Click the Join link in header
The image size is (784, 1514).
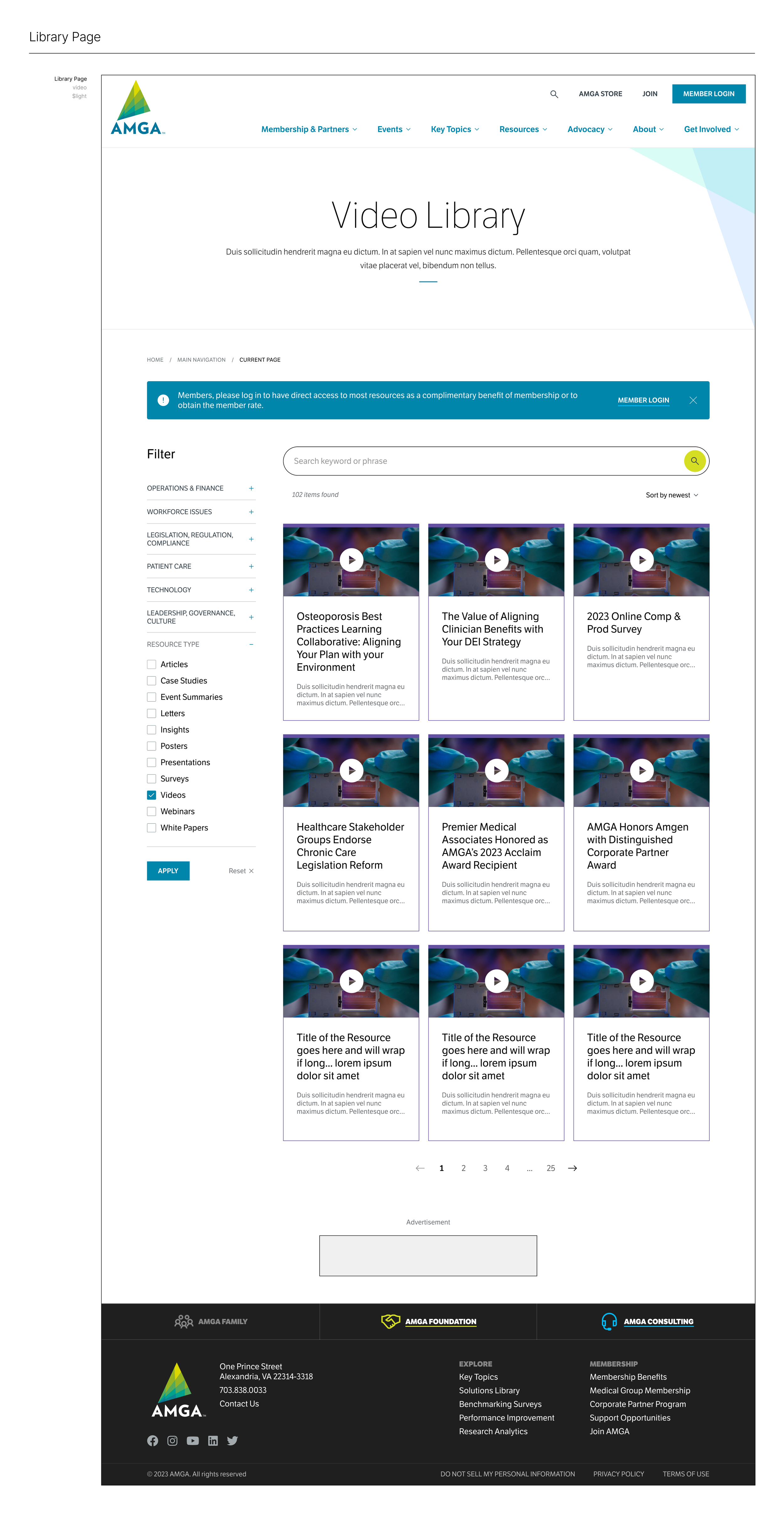[649, 94]
